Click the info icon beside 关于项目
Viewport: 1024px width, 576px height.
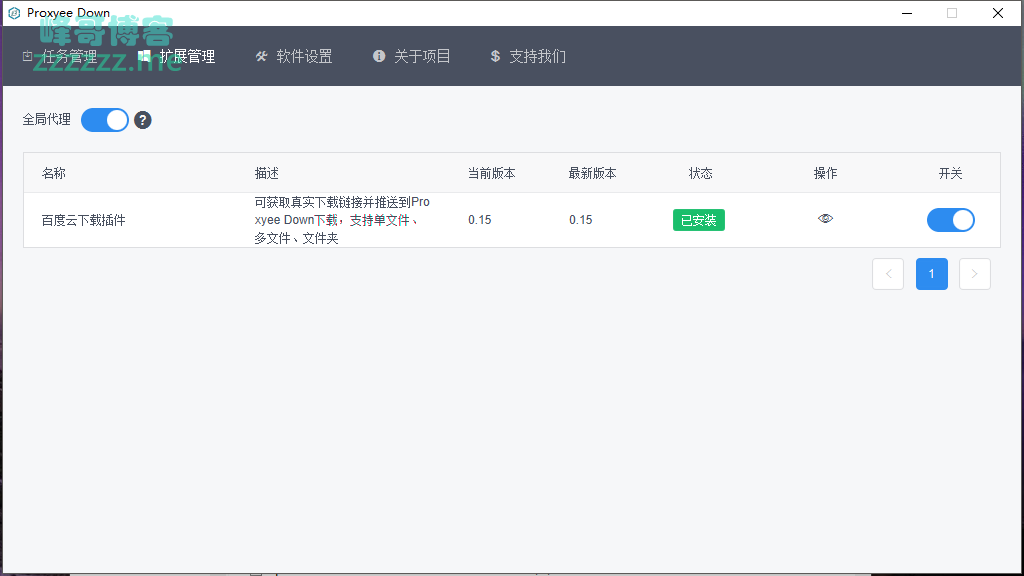click(x=379, y=57)
